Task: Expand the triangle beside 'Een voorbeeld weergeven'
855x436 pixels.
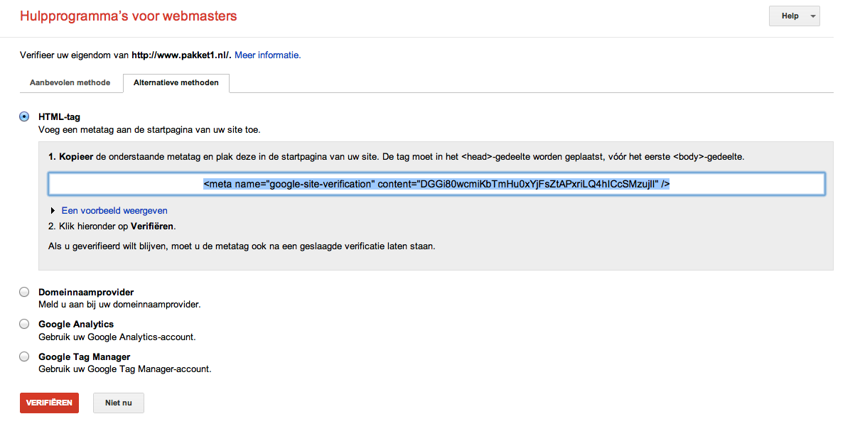Action: pos(53,211)
